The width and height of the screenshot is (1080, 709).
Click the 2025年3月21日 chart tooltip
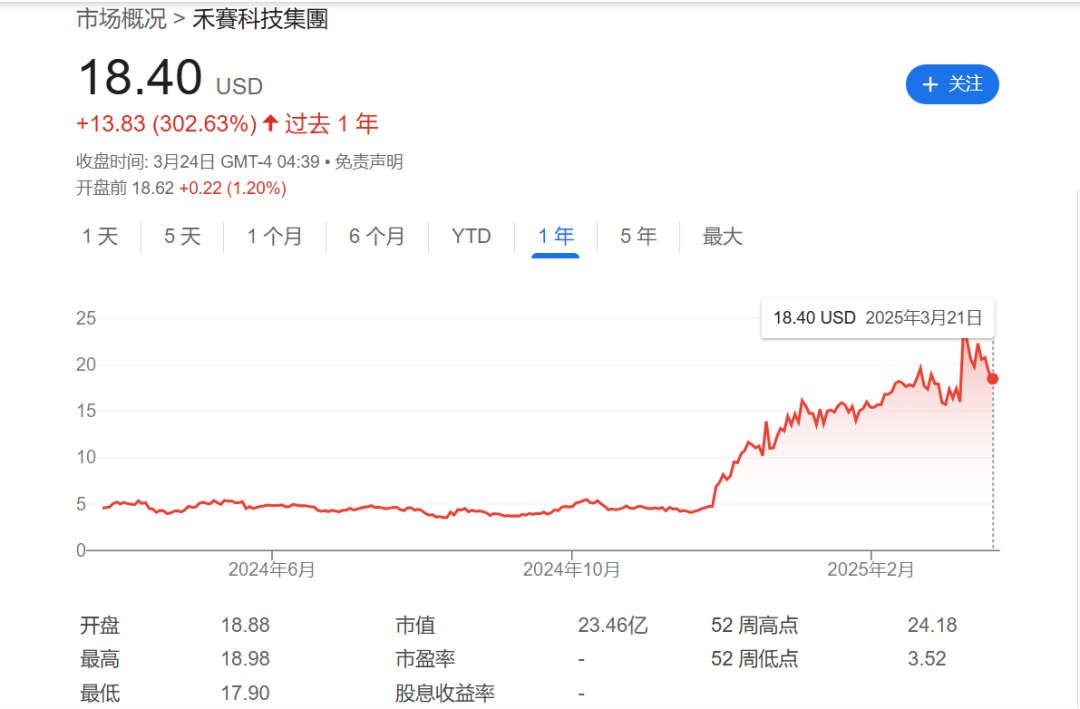[x=877, y=318]
